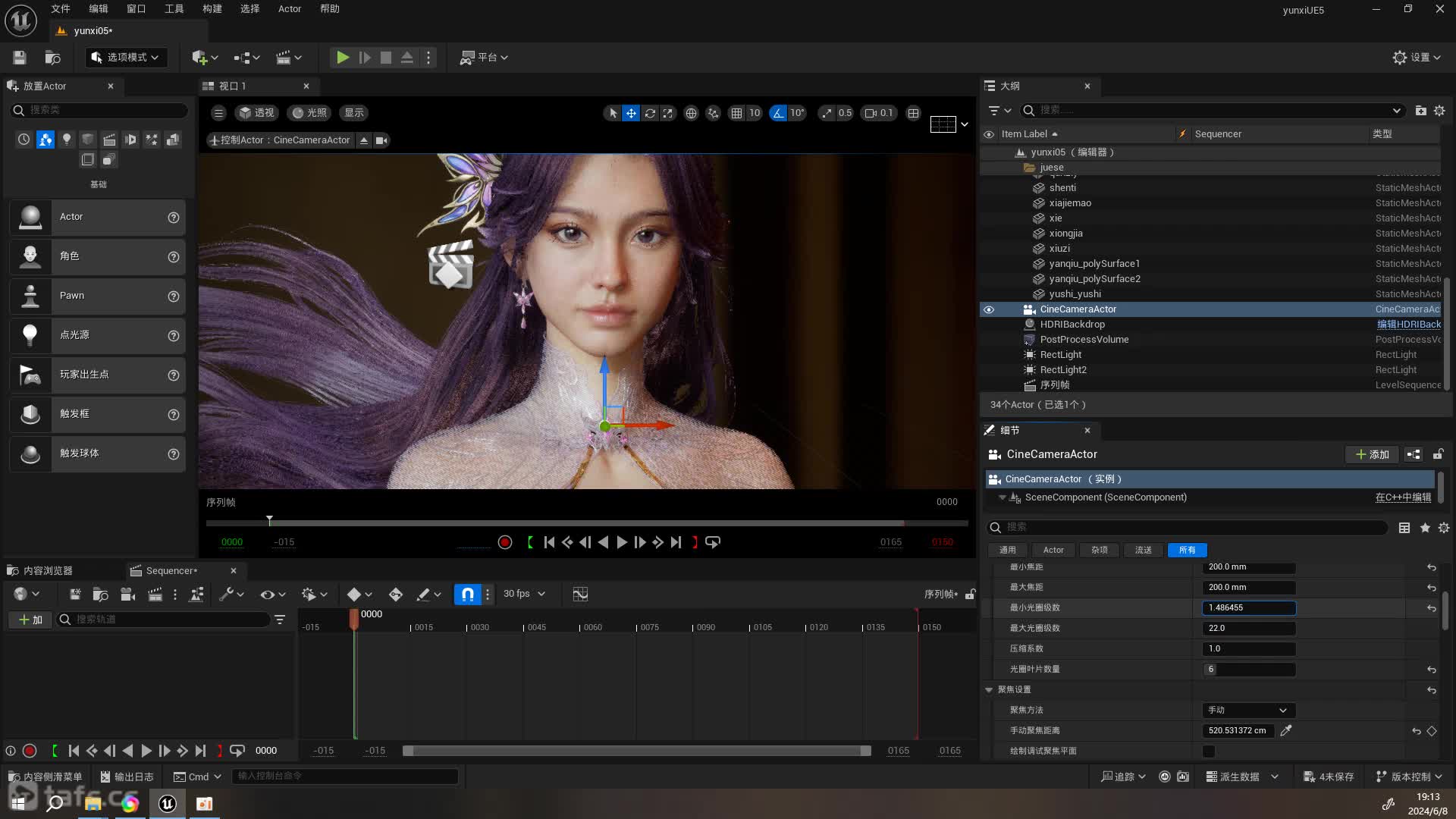Open the camera speed 0.1 setting
Viewport: 1456px width, 819px height.
click(879, 113)
